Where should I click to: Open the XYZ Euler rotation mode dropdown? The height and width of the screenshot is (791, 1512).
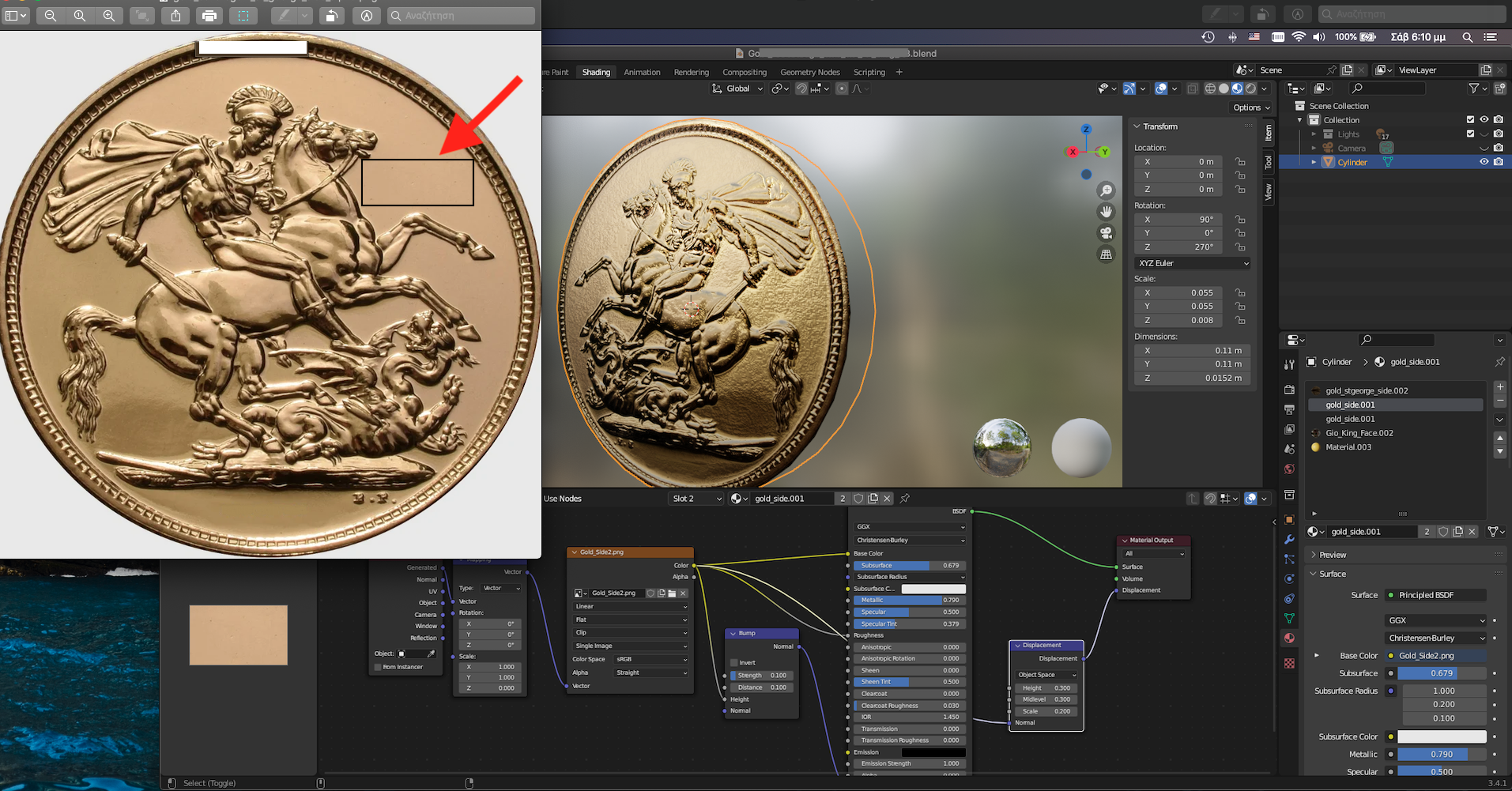click(1193, 263)
